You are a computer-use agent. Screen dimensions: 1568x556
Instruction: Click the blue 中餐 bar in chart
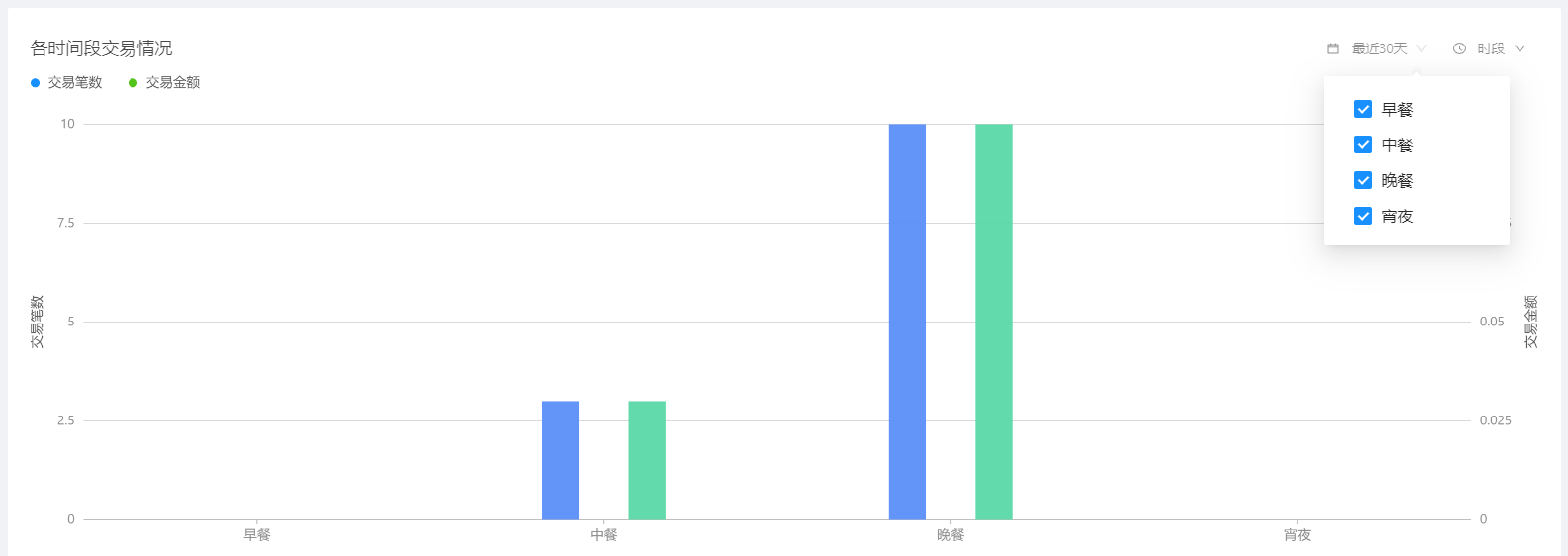coord(561,460)
